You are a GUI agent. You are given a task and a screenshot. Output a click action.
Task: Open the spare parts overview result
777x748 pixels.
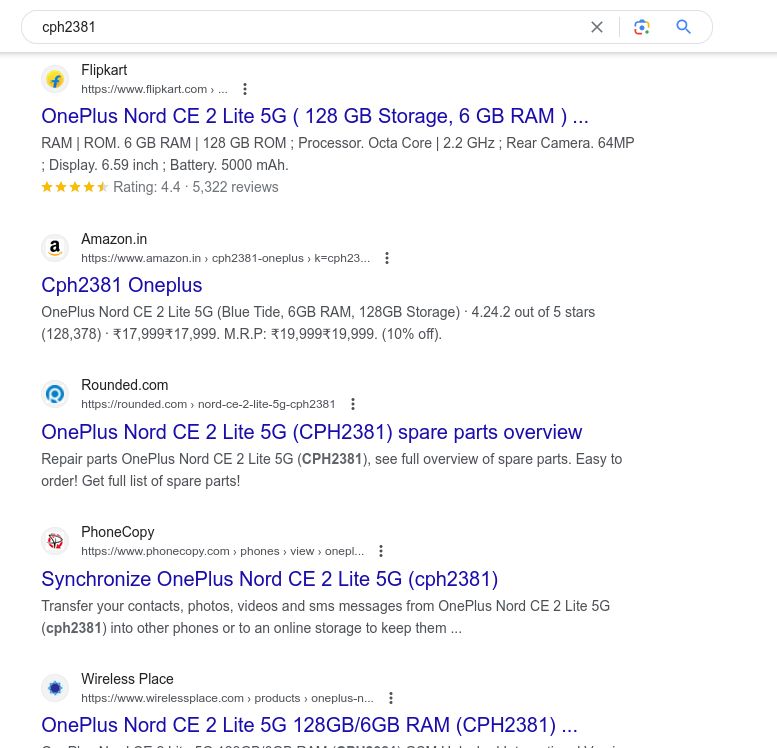click(311, 432)
